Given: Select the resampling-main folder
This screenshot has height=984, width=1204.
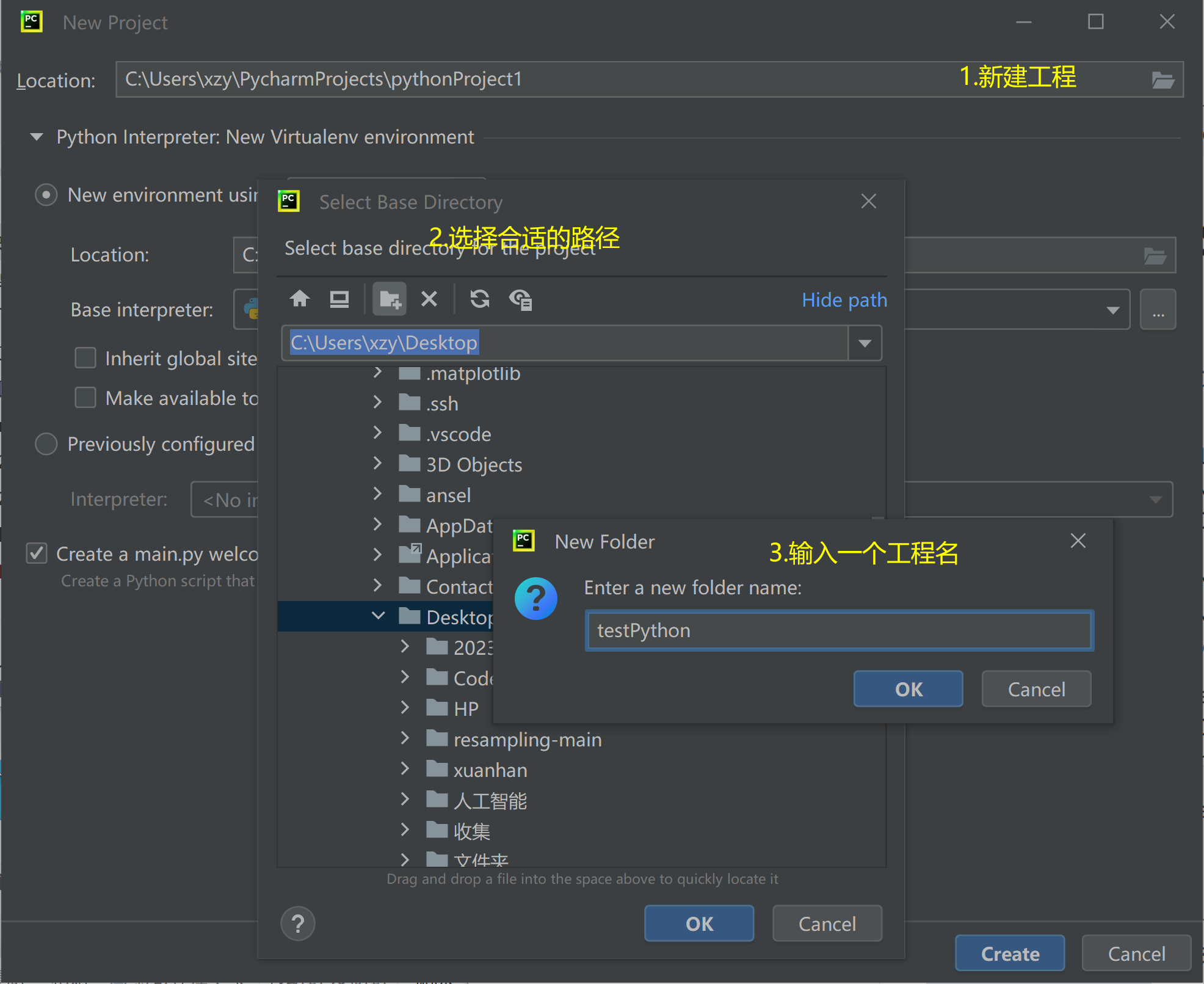Looking at the screenshot, I should click(528, 739).
